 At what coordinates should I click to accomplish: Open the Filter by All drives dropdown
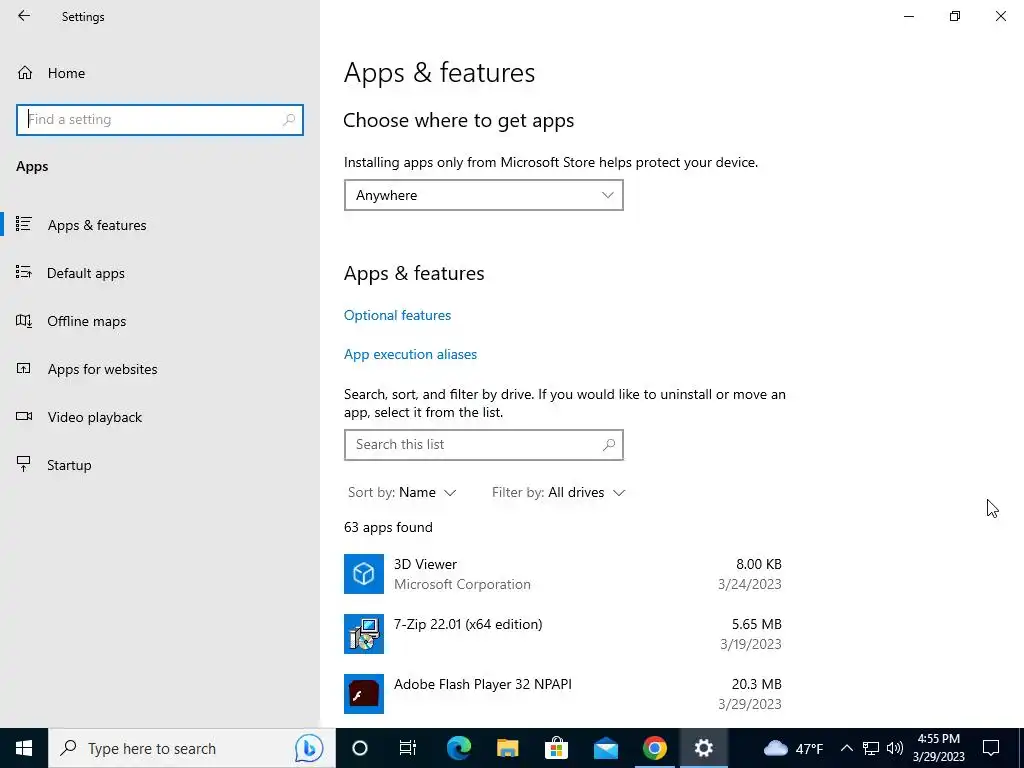pos(558,492)
